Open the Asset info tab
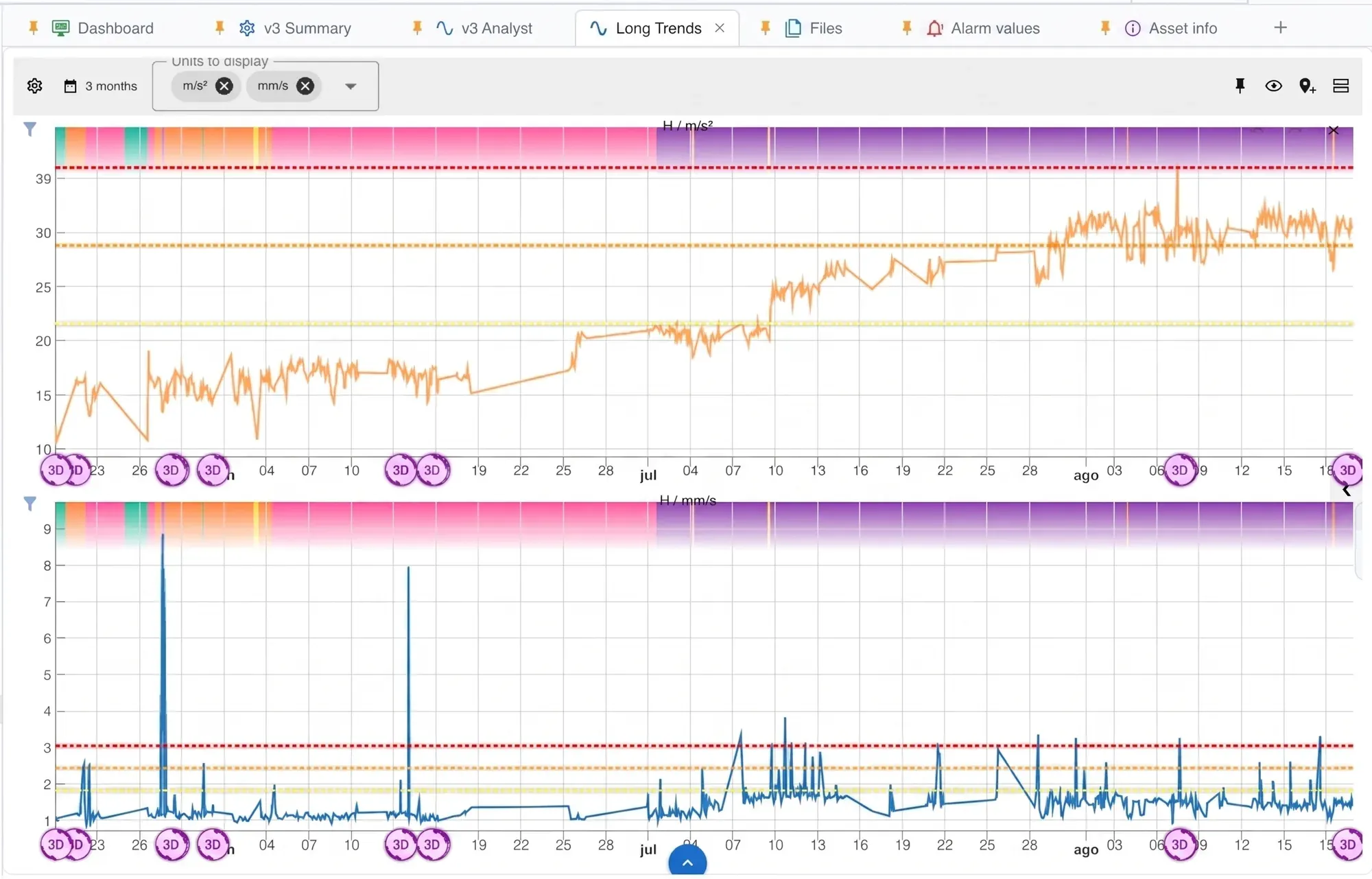This screenshot has height=879, width=1372. point(1170,28)
